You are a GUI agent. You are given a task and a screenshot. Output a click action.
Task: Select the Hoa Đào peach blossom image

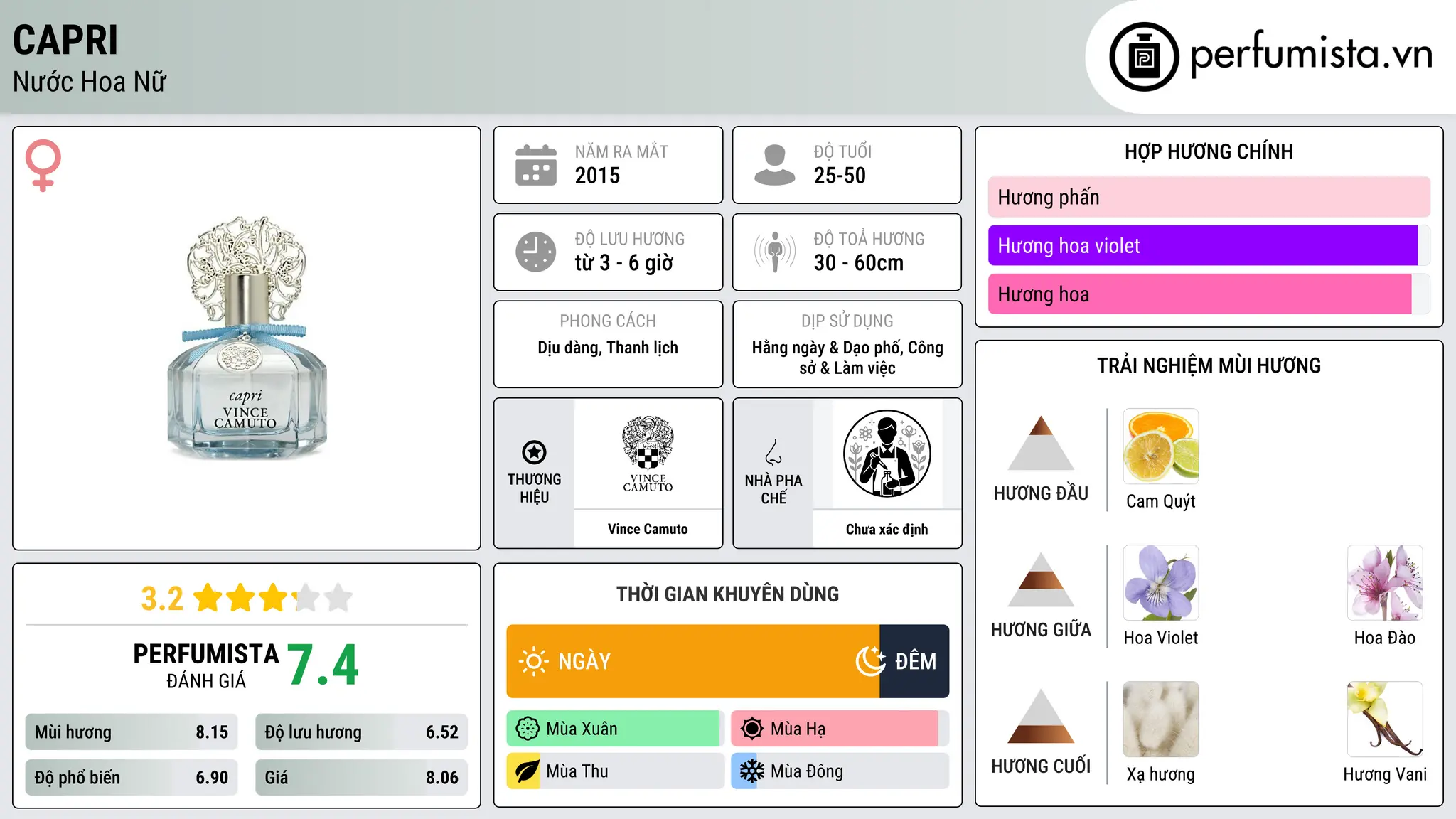click(x=1385, y=583)
